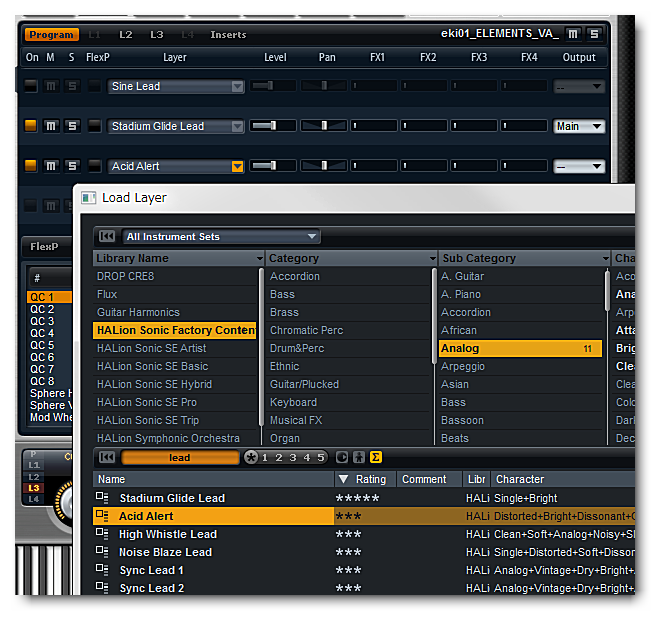Select the Analog sub category
Image resolution: width=662 pixels, height=622 pixels.
coord(520,348)
